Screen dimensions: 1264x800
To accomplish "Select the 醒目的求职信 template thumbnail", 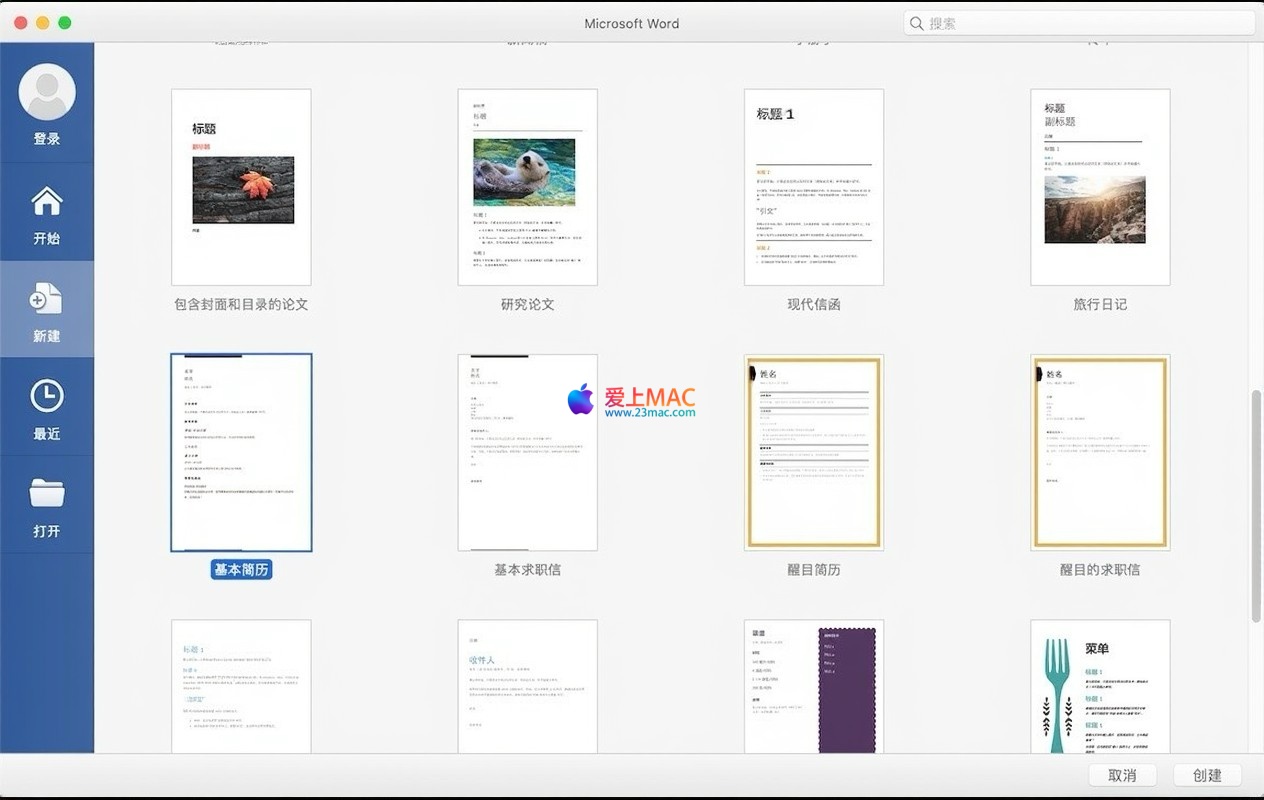I will pos(1100,452).
